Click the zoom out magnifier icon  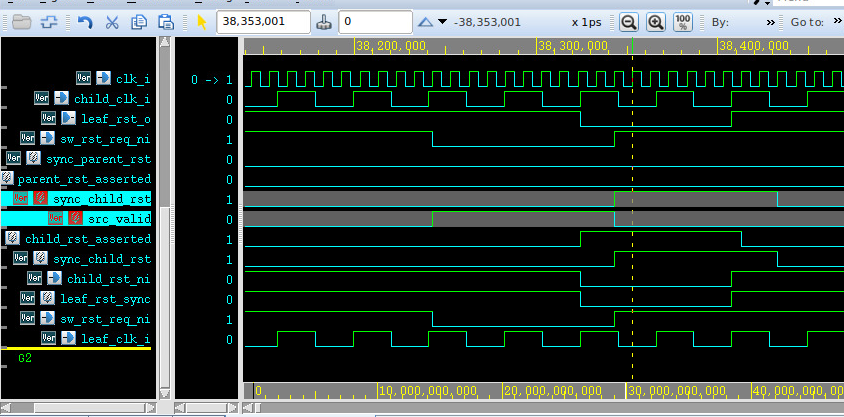[628, 22]
